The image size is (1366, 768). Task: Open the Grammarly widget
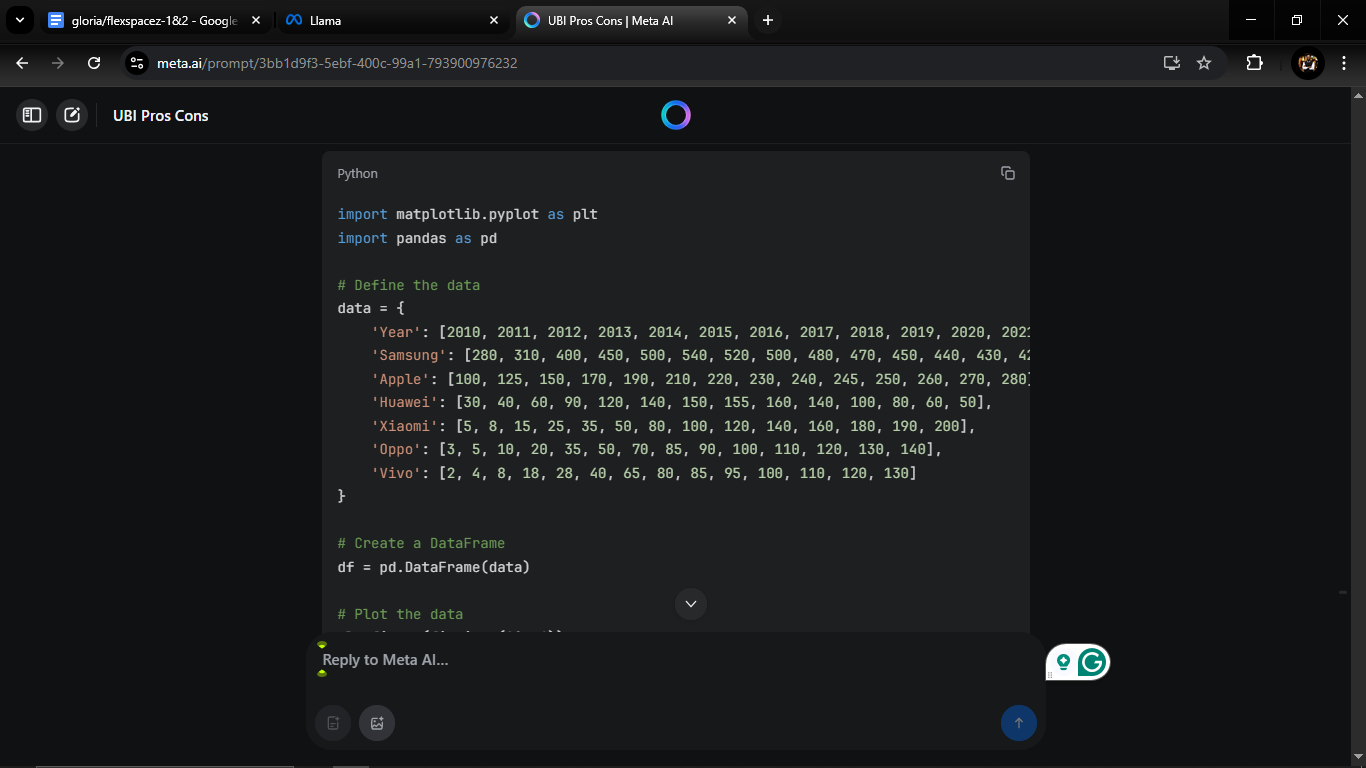(1092, 662)
